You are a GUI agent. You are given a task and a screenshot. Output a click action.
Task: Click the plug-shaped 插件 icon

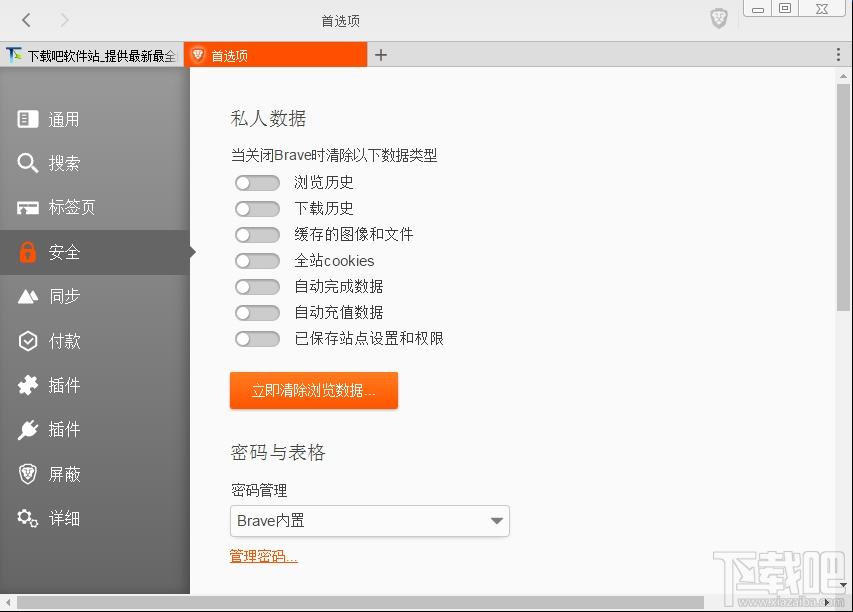click(x=28, y=429)
